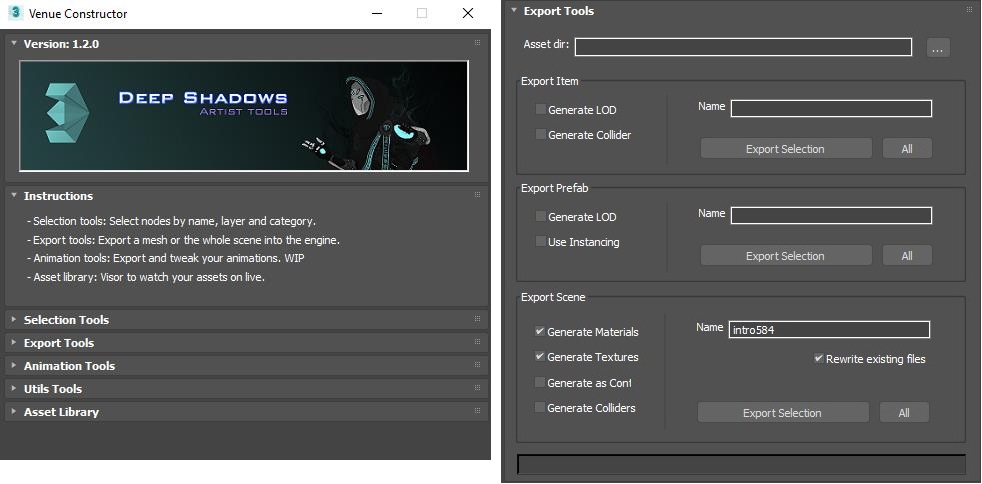Click the grip icon on collapsed Export Tools row
The image size is (982, 484).
[477, 342]
